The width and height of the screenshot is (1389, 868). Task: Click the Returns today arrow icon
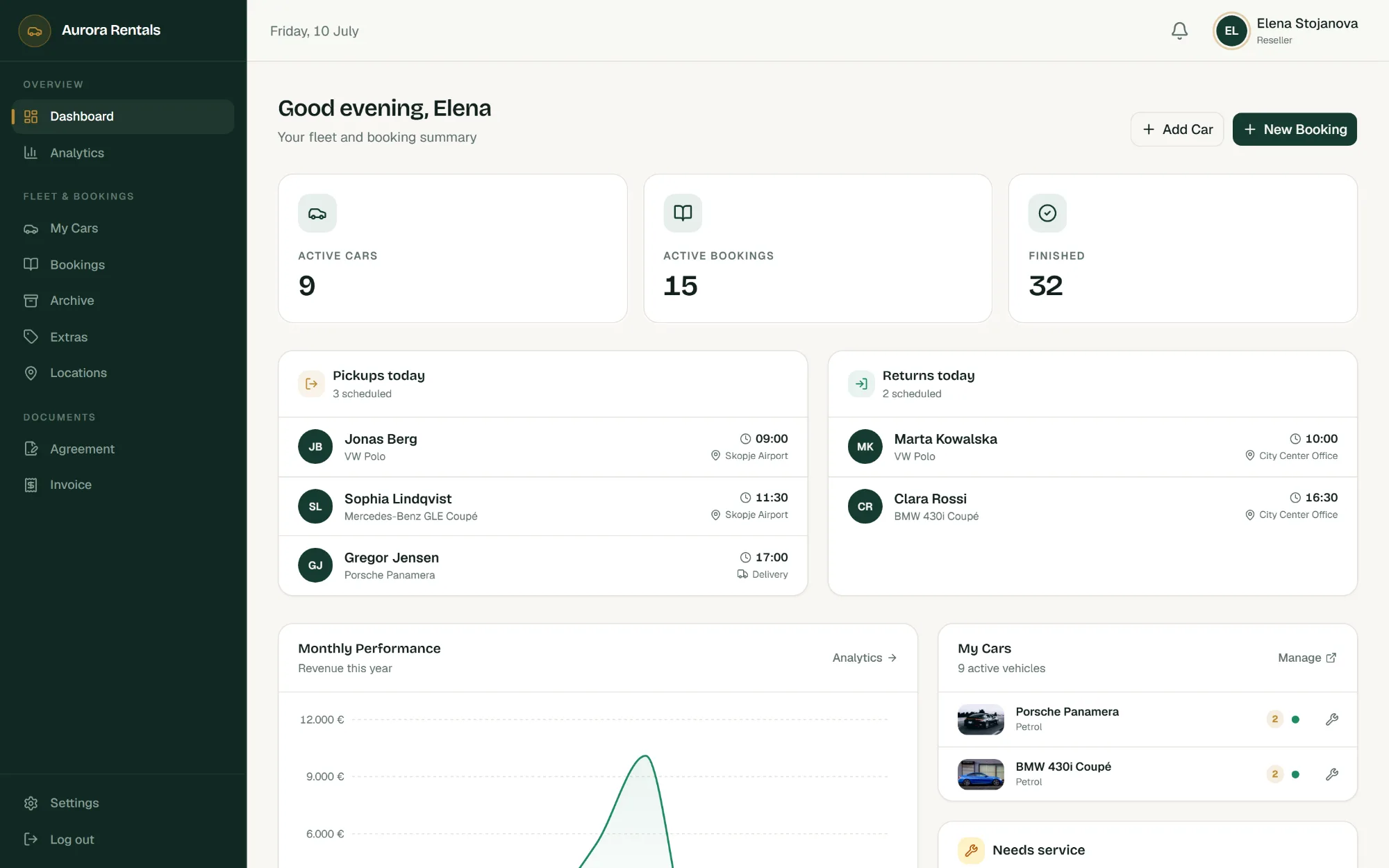[x=861, y=384]
